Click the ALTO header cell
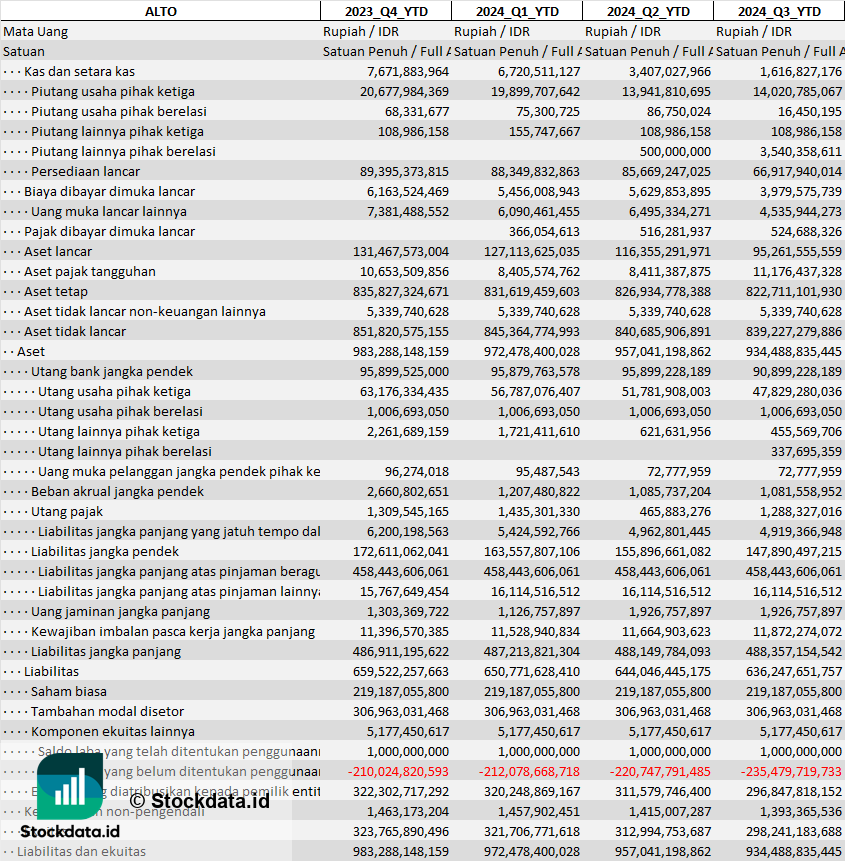 pos(160,11)
